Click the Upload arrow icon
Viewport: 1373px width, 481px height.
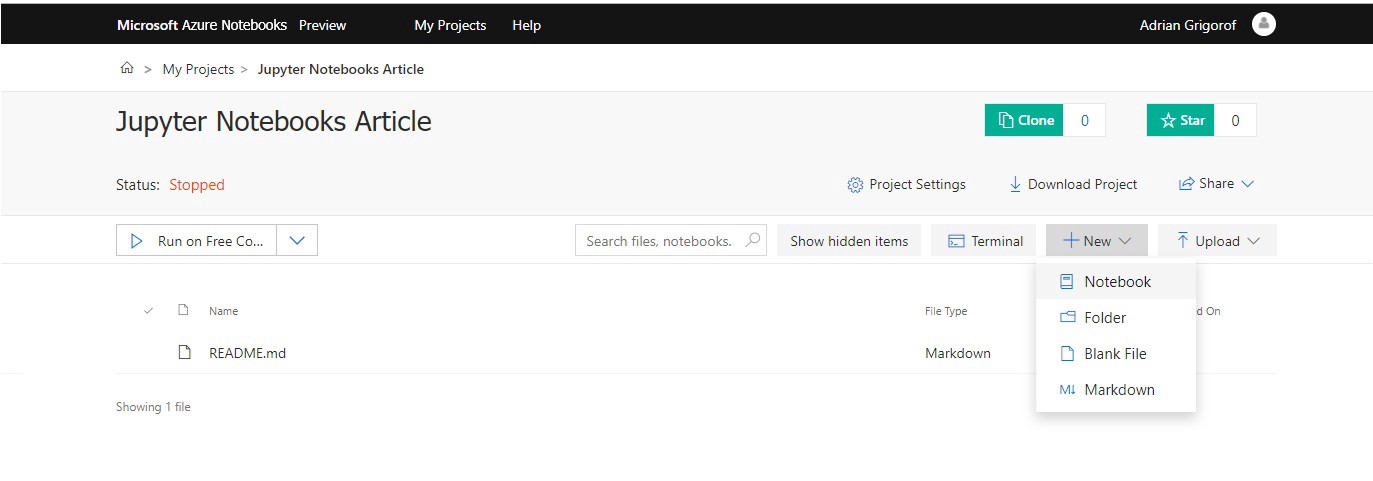pyautogui.click(x=1183, y=240)
